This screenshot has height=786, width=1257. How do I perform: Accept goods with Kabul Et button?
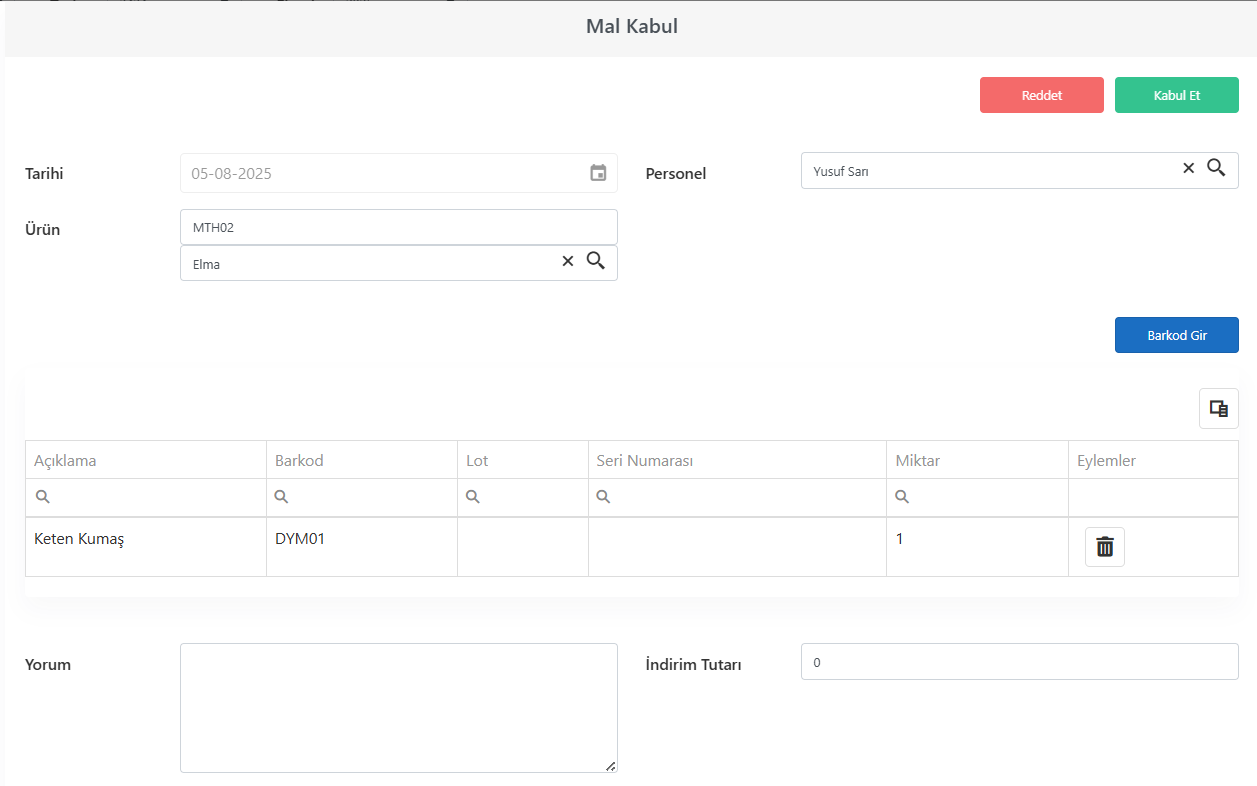click(x=1177, y=95)
